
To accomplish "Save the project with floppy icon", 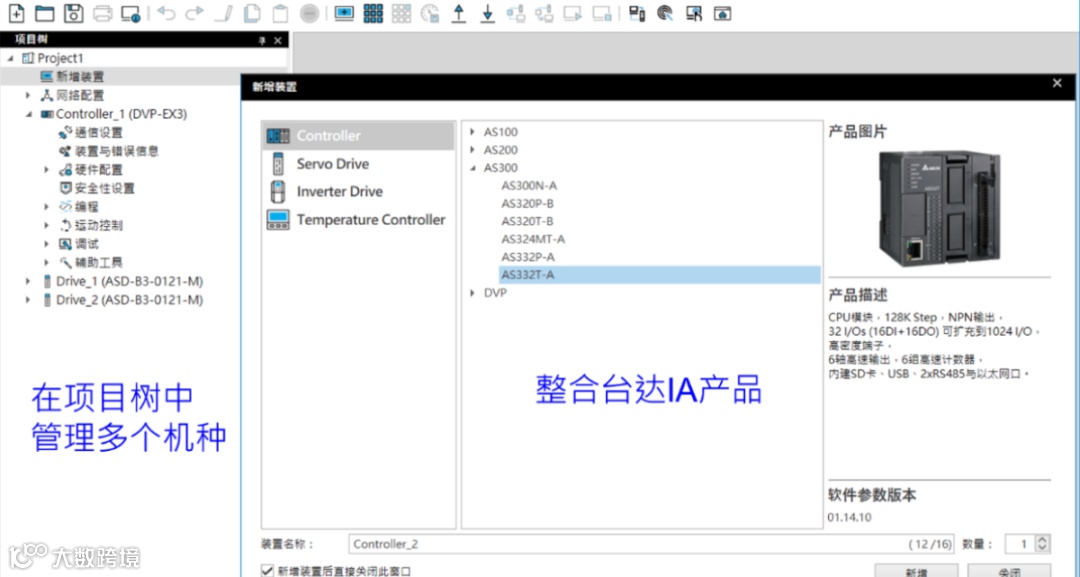I will [x=74, y=13].
